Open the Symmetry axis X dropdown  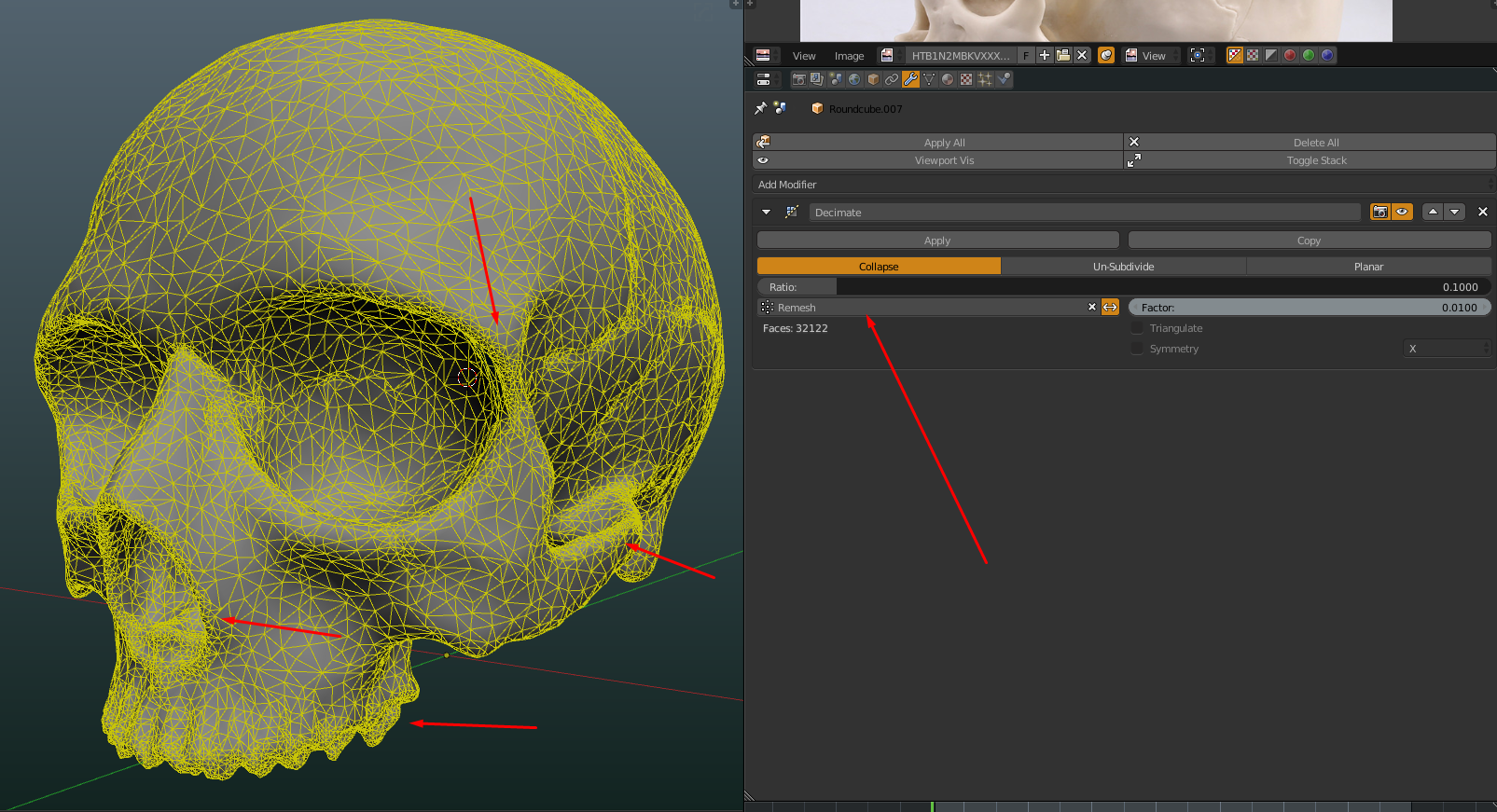click(x=1448, y=348)
